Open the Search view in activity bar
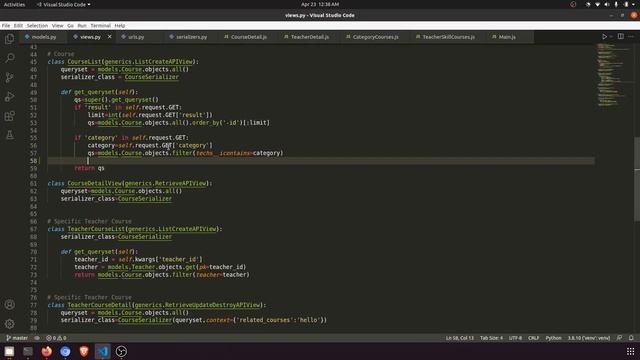 coord(9,58)
